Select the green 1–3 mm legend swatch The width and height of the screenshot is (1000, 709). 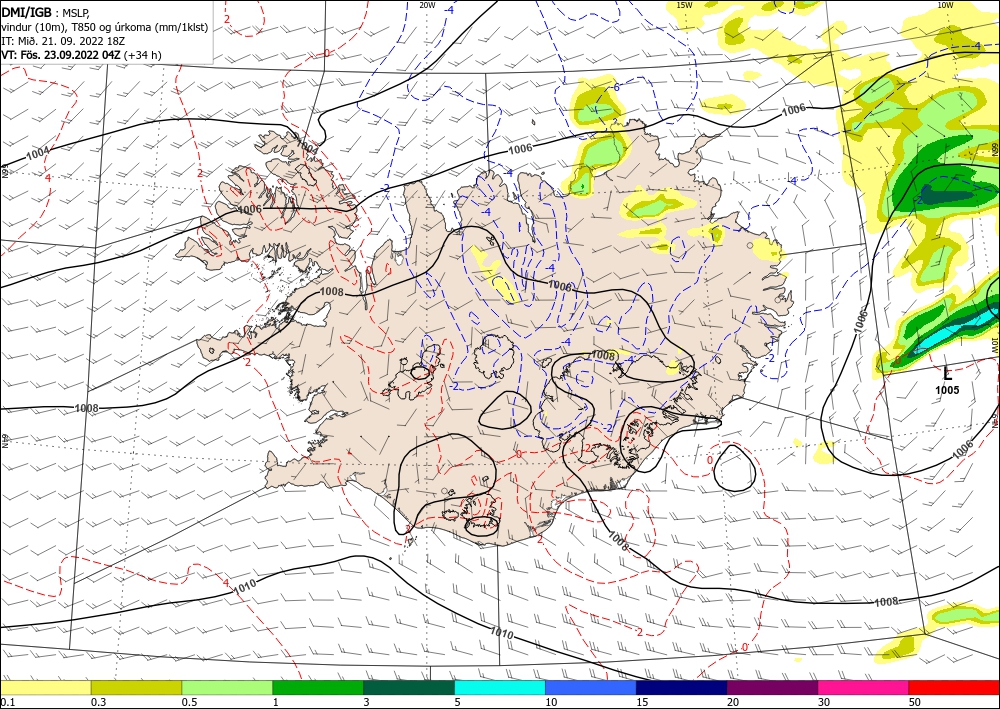pyautogui.click(x=318, y=687)
